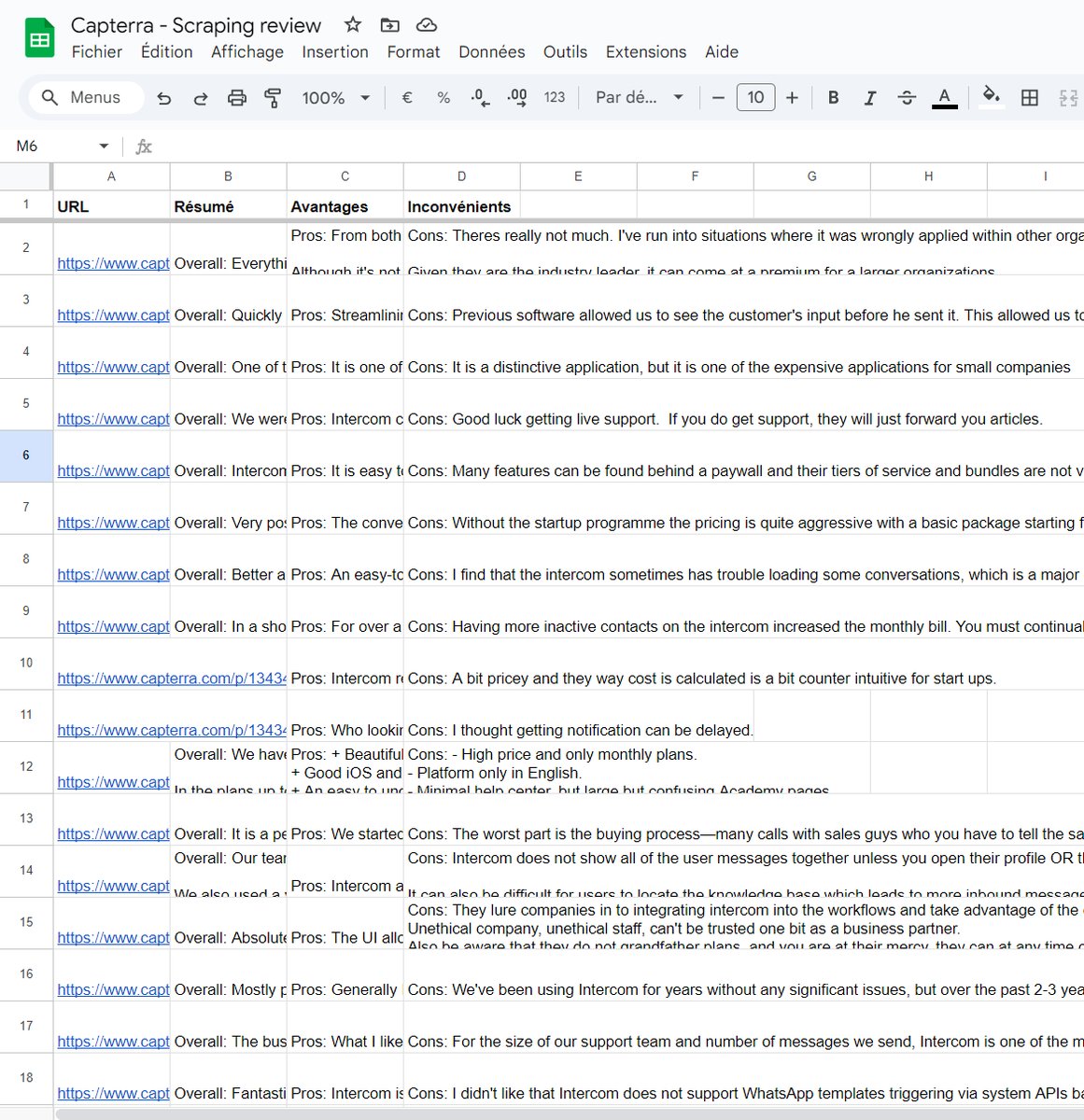Open the borders tool
Viewport: 1084px width, 1120px height.
(1030, 97)
